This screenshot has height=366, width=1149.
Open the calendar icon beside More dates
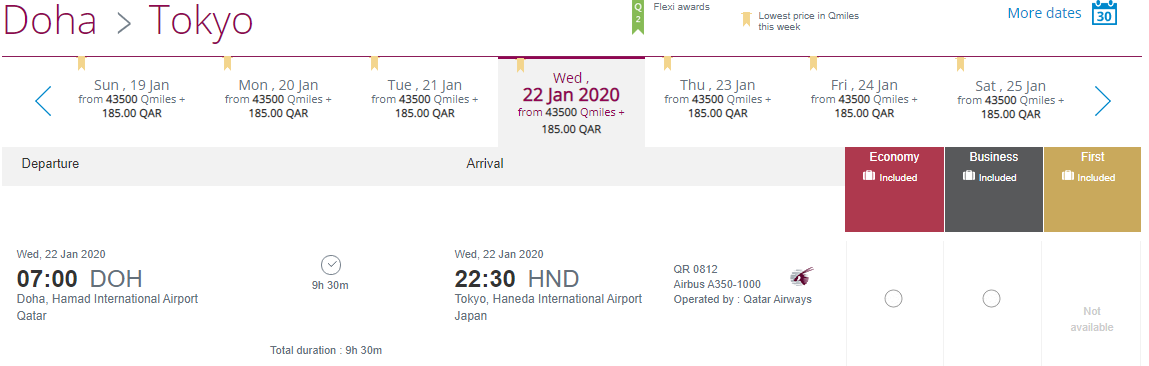1104,13
